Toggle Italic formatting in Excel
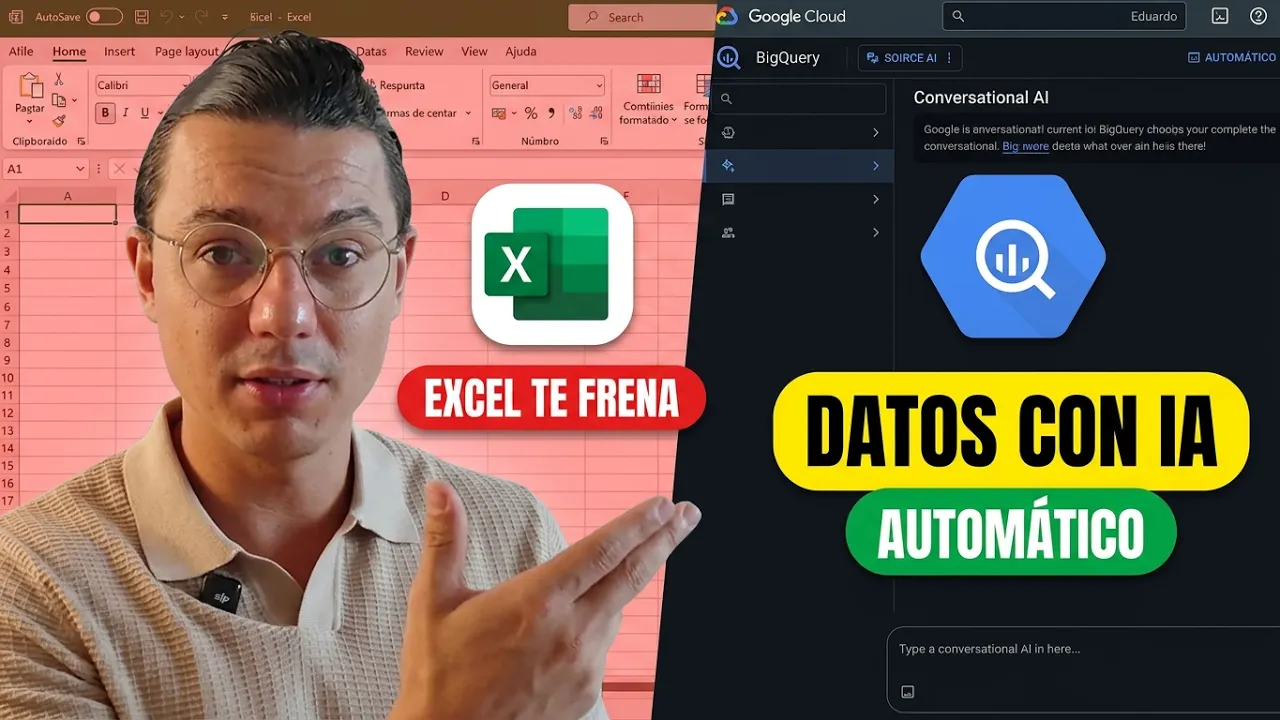 click(125, 113)
